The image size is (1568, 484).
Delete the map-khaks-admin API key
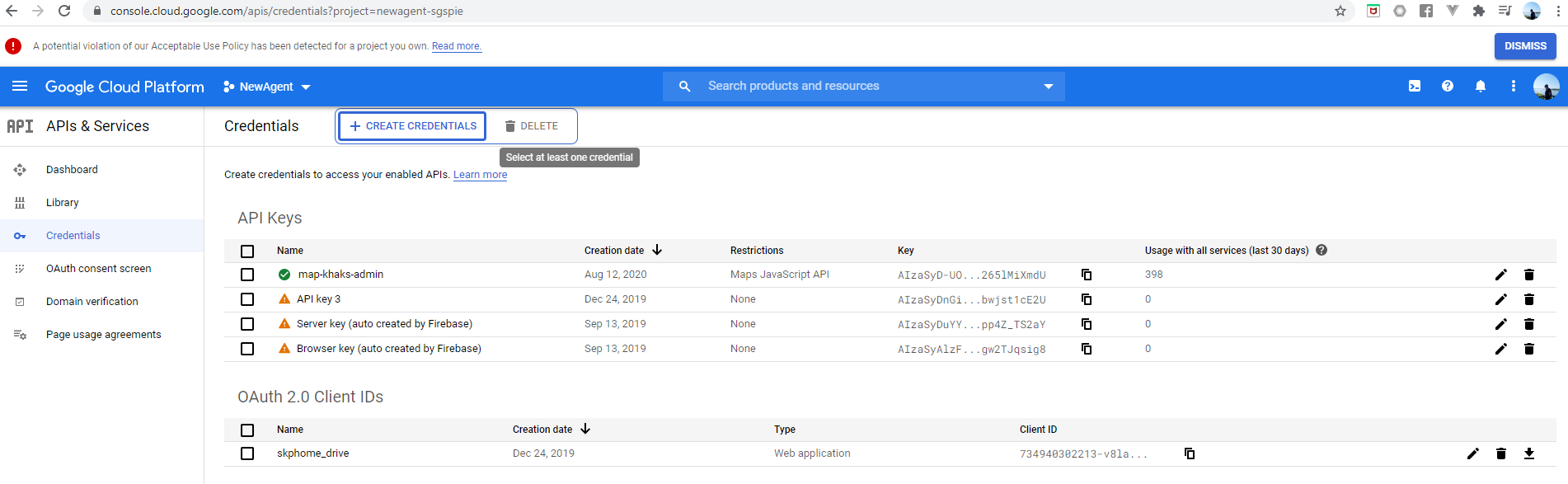click(1529, 275)
